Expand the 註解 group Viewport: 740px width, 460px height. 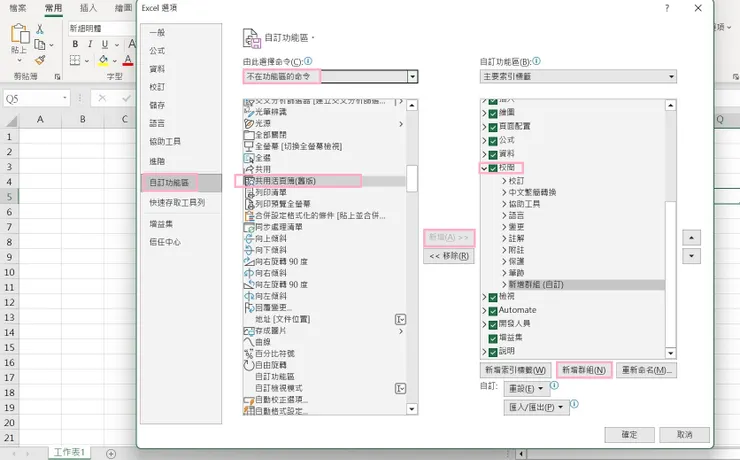504,238
